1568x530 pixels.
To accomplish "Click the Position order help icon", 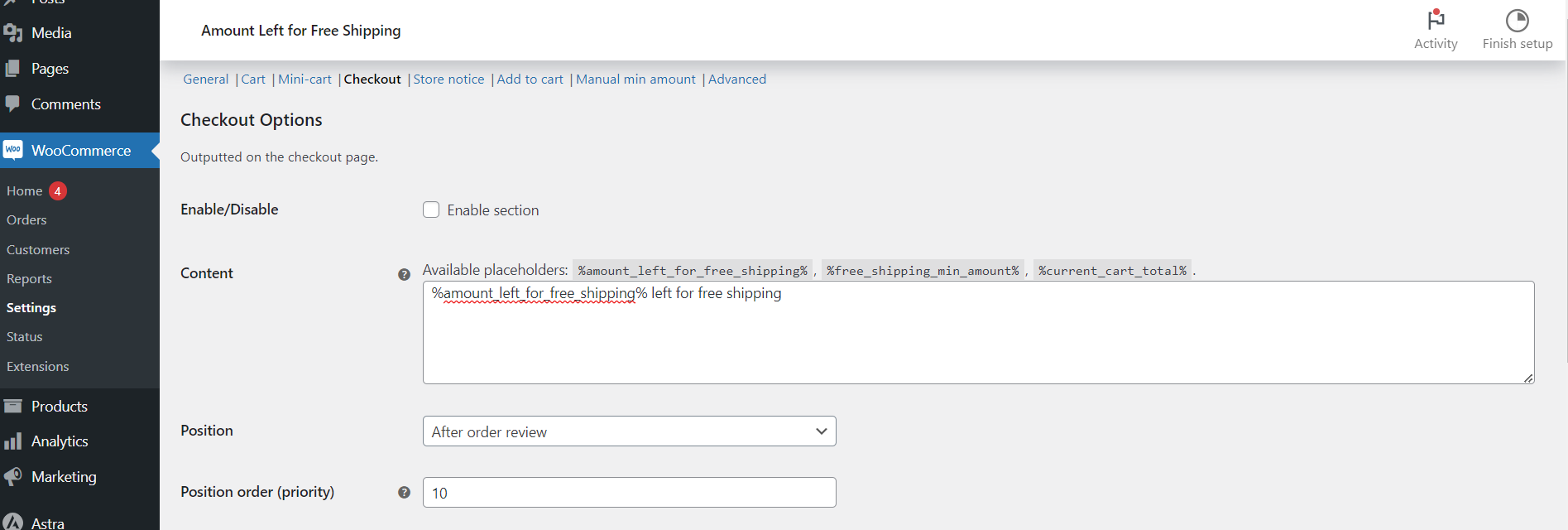I will click(404, 493).
